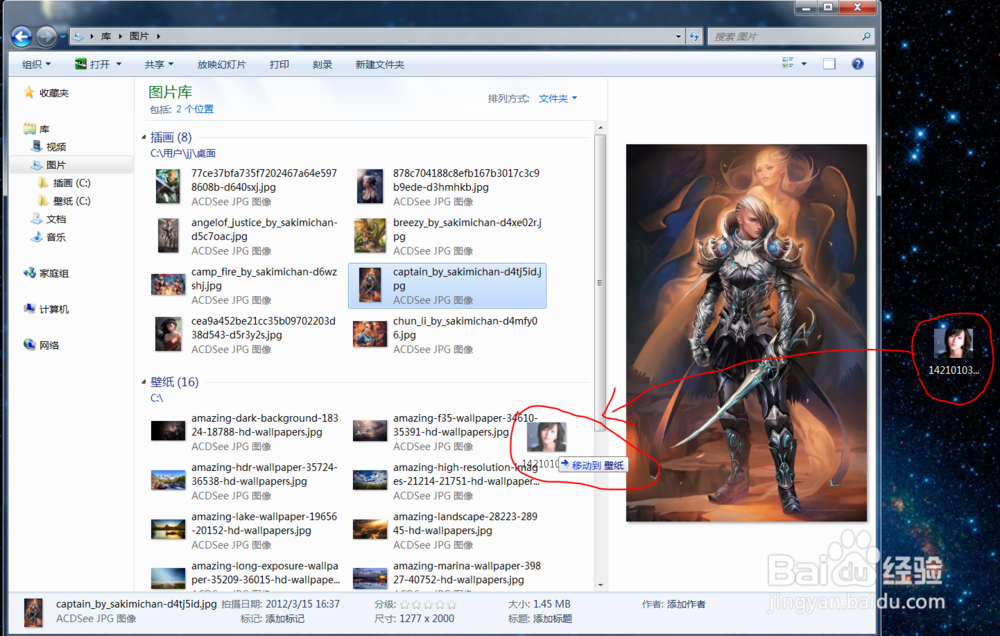Click 添加作者 in the details pane
Screen dimensions: 1000x636
point(686,604)
